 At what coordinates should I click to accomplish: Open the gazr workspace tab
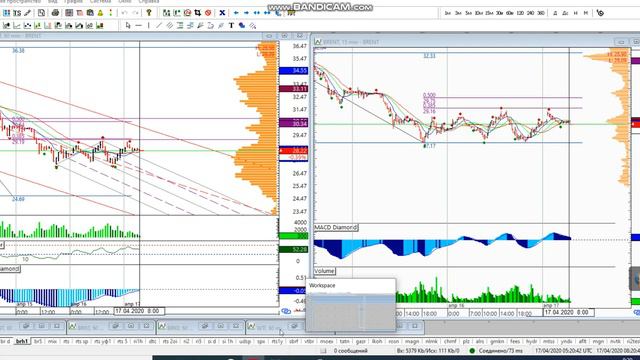coord(360,341)
